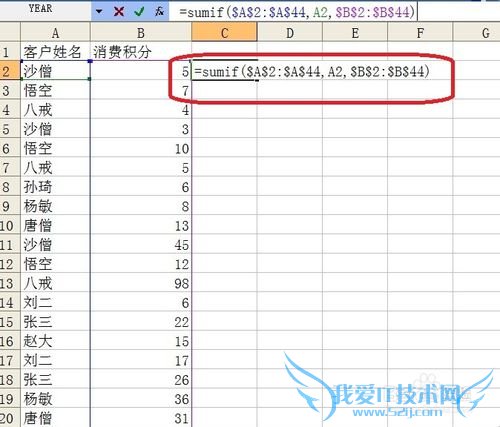The width and height of the screenshot is (500, 427).
Task: Click cell B19 with value 36
Action: click(x=141, y=399)
